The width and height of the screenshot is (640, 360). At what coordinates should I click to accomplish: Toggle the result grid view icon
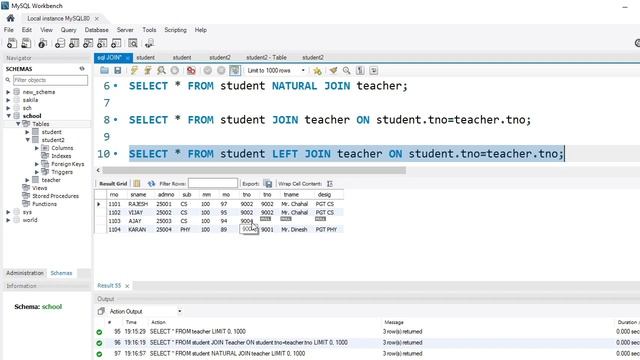point(137,184)
